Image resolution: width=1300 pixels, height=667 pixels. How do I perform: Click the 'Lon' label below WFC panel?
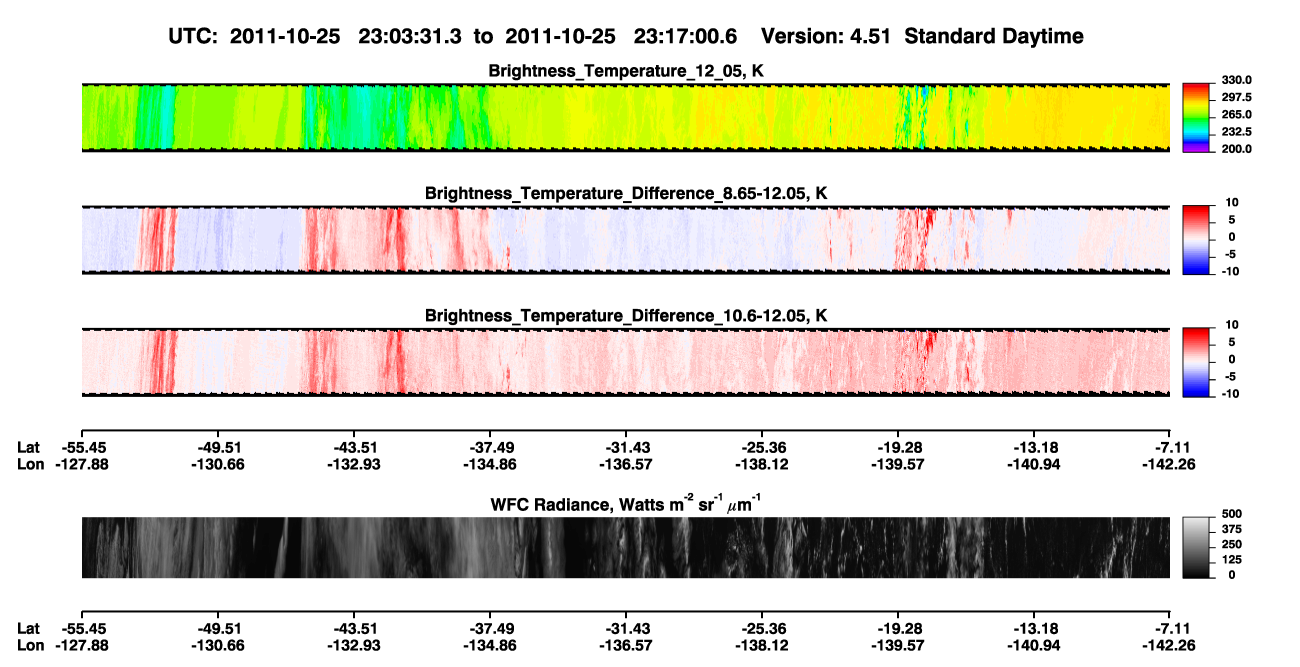point(31,645)
